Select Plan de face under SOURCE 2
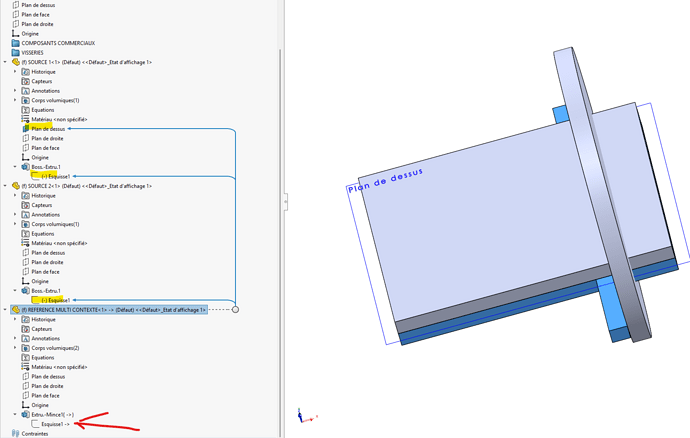The height and width of the screenshot is (438, 690). point(45,272)
